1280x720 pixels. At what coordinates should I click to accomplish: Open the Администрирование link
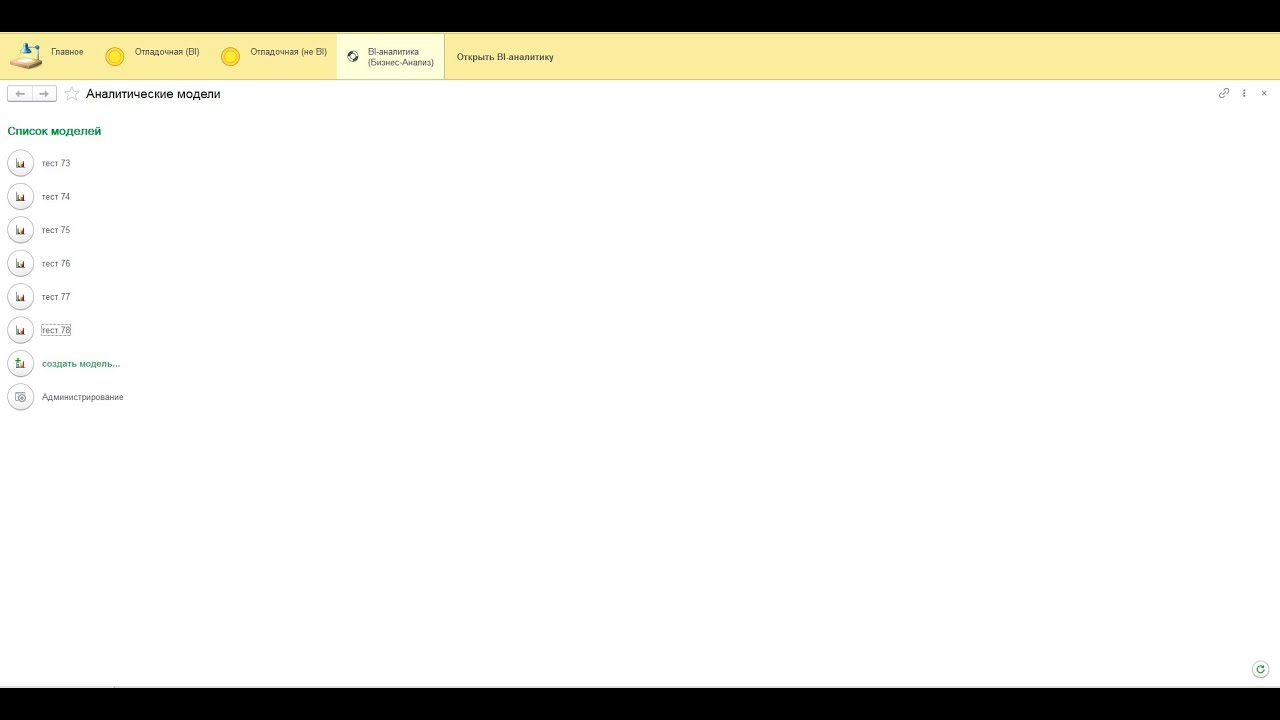(x=83, y=397)
